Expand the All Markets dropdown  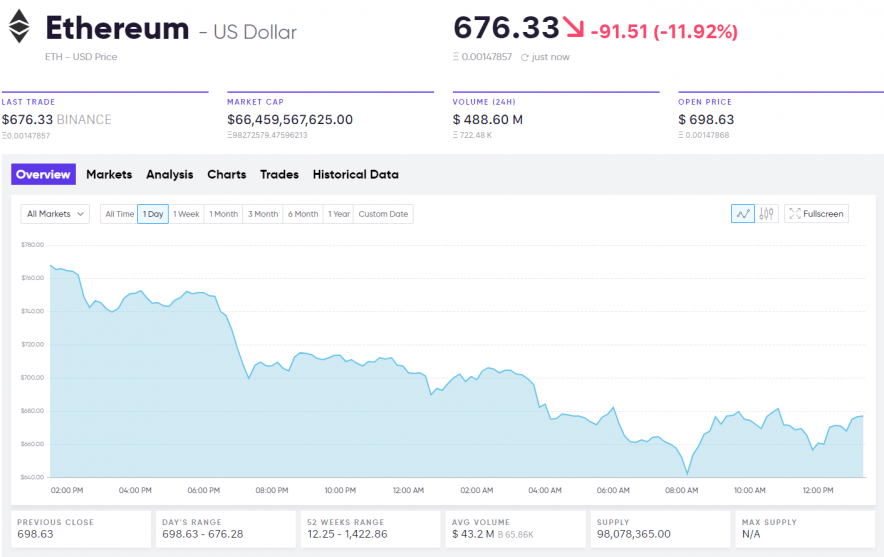55,214
